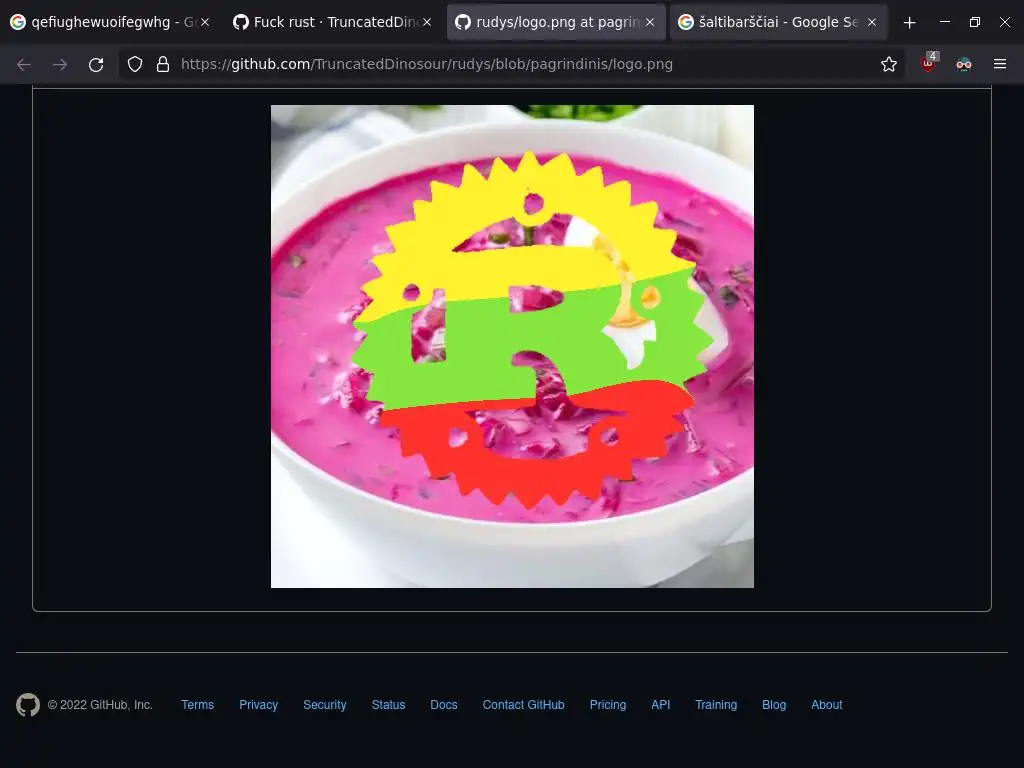Viewport: 1024px width, 768px height.
Task: Open the Firefox hamburger menu
Action: (x=999, y=64)
